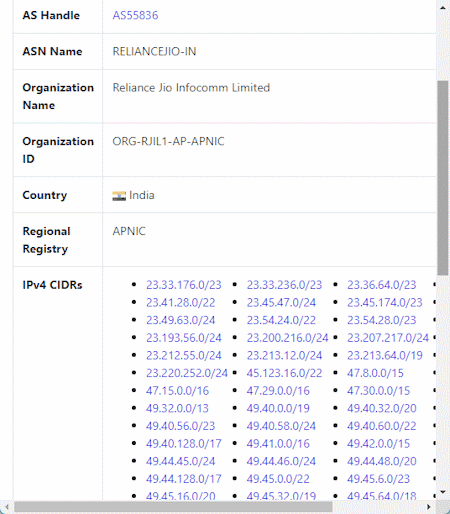Click the ASN Name row label
This screenshot has width=450, height=514.
(52, 52)
